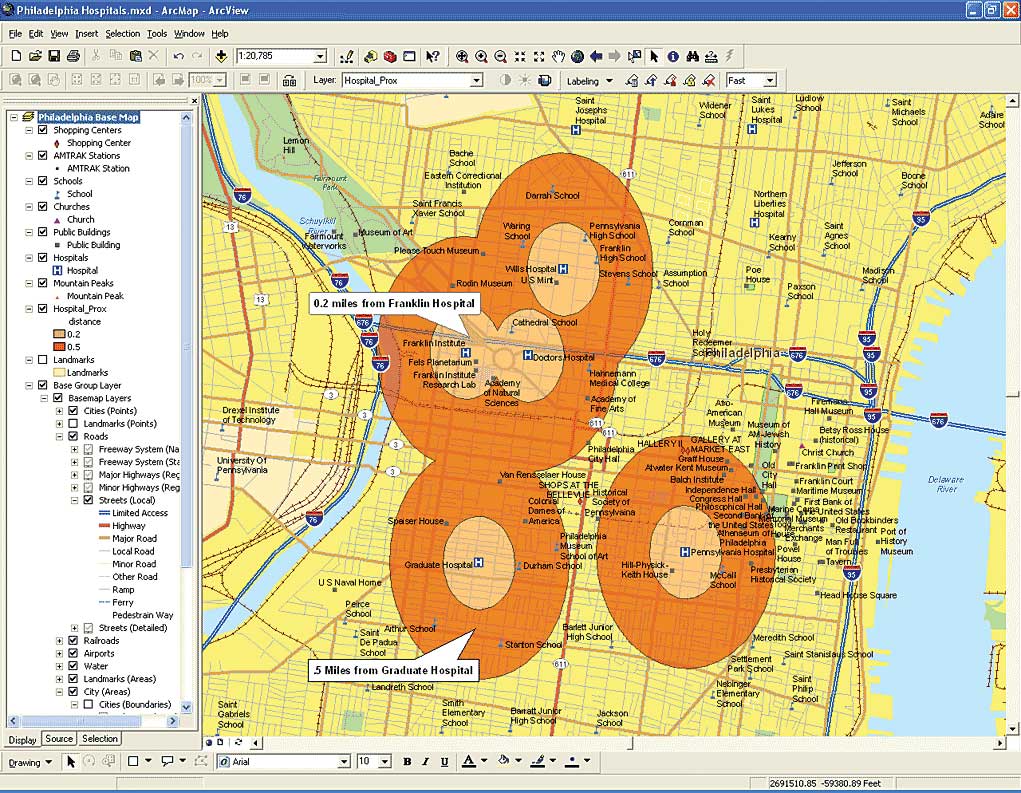Hide the Hospital_Prox buffer layer
This screenshot has height=793, width=1021.
(x=43, y=309)
